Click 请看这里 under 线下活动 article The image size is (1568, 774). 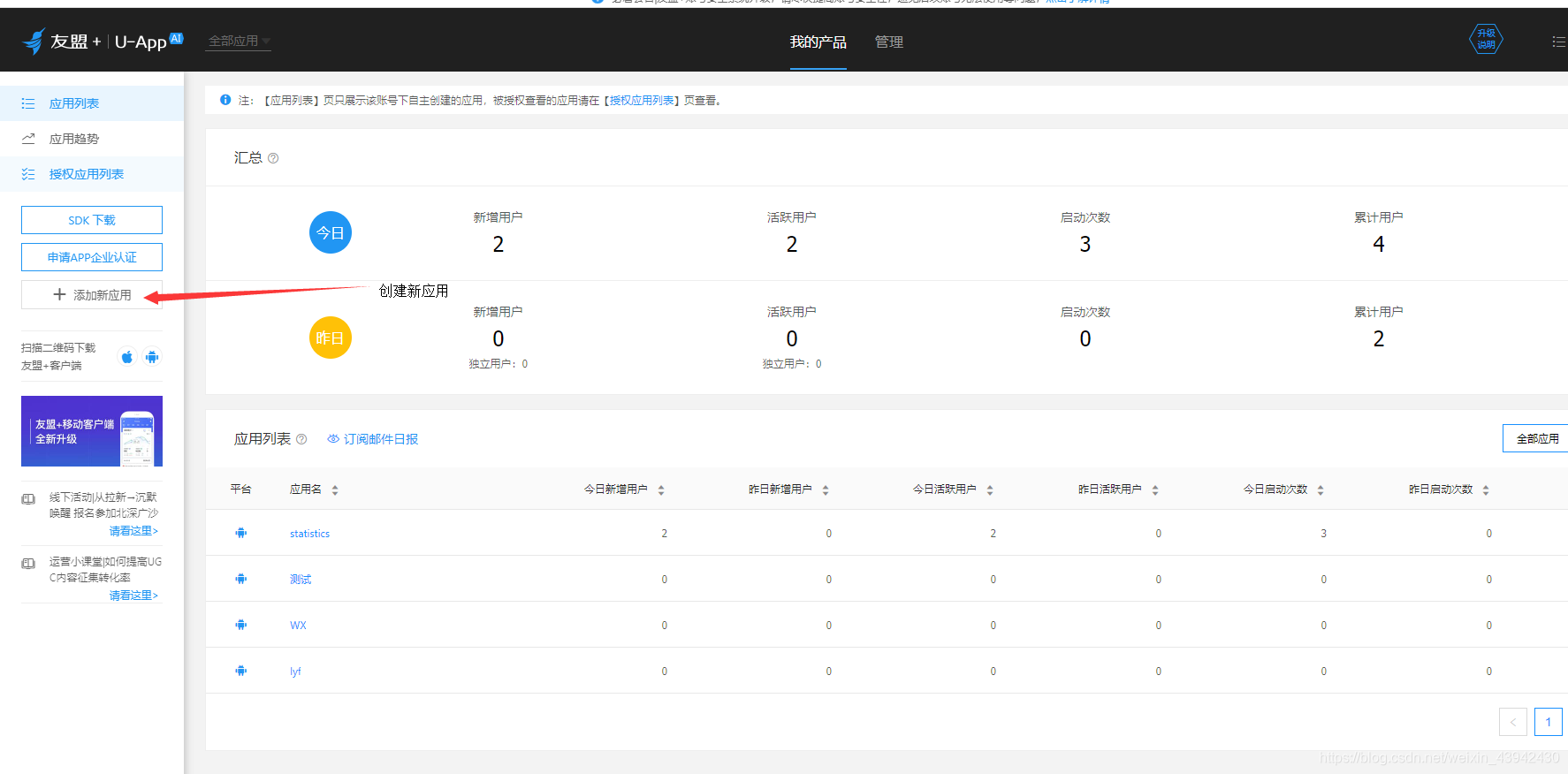pyautogui.click(x=133, y=531)
